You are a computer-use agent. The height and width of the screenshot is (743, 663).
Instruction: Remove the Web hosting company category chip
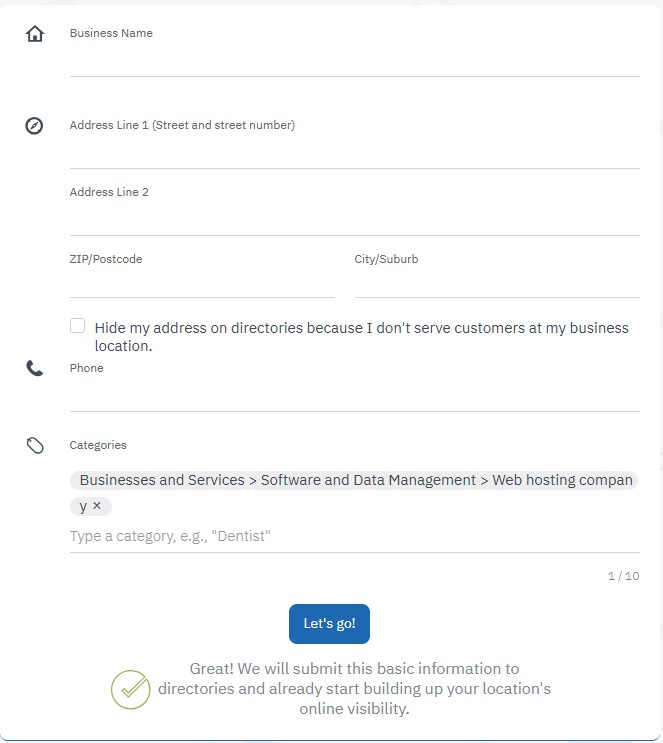(x=97, y=506)
